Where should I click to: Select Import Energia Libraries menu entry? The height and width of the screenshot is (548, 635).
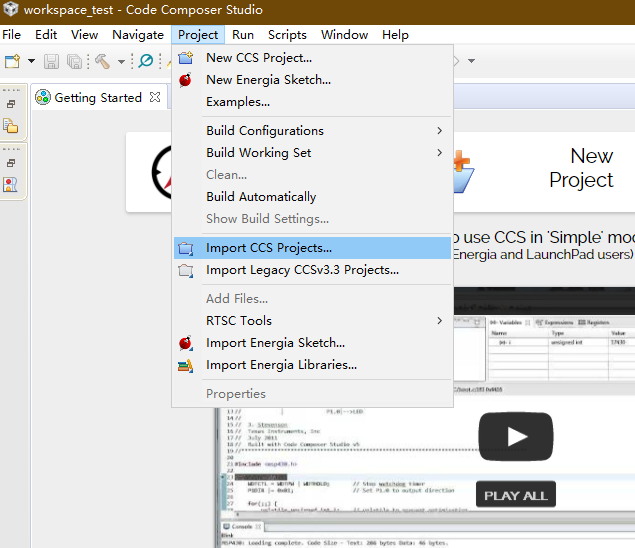tap(281, 365)
